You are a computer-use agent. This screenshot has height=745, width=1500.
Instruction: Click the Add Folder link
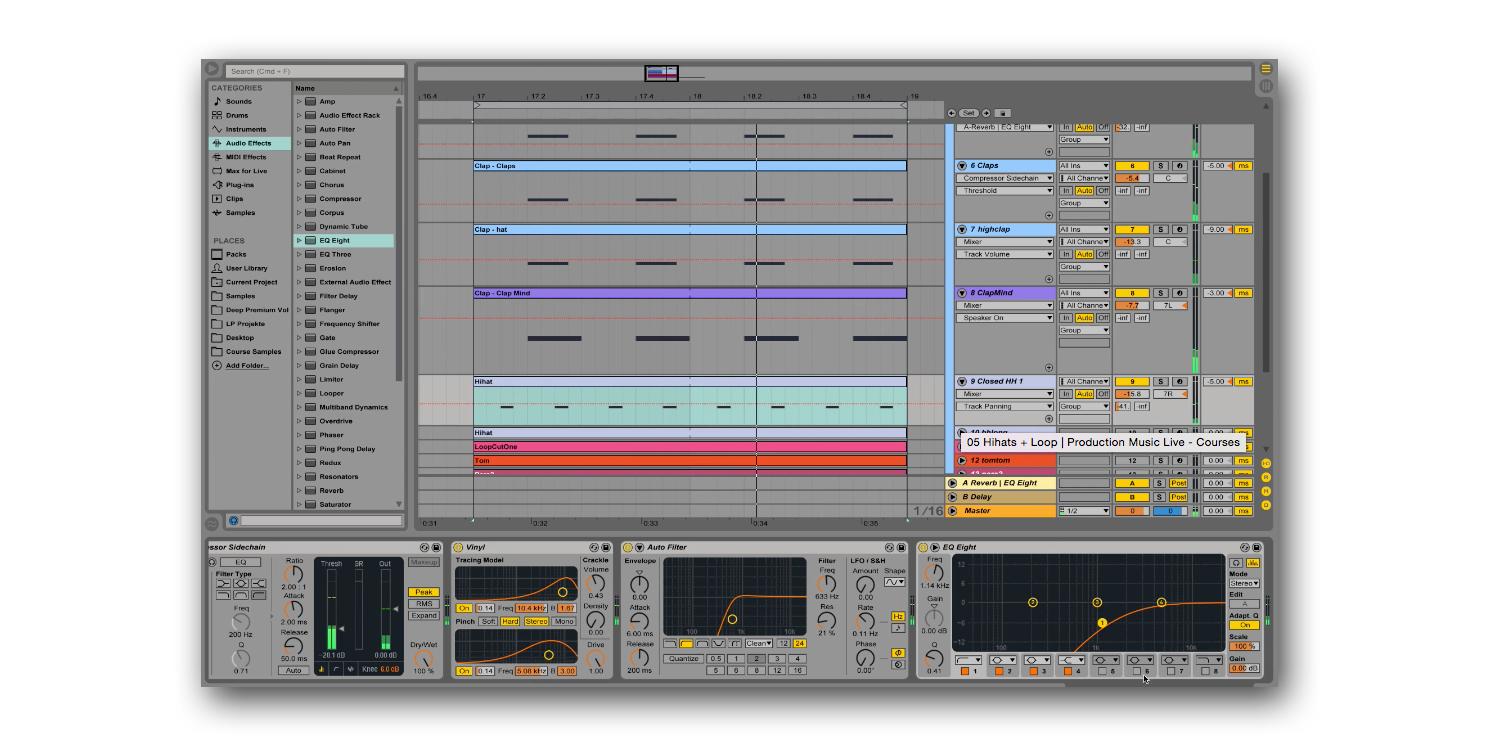246,366
